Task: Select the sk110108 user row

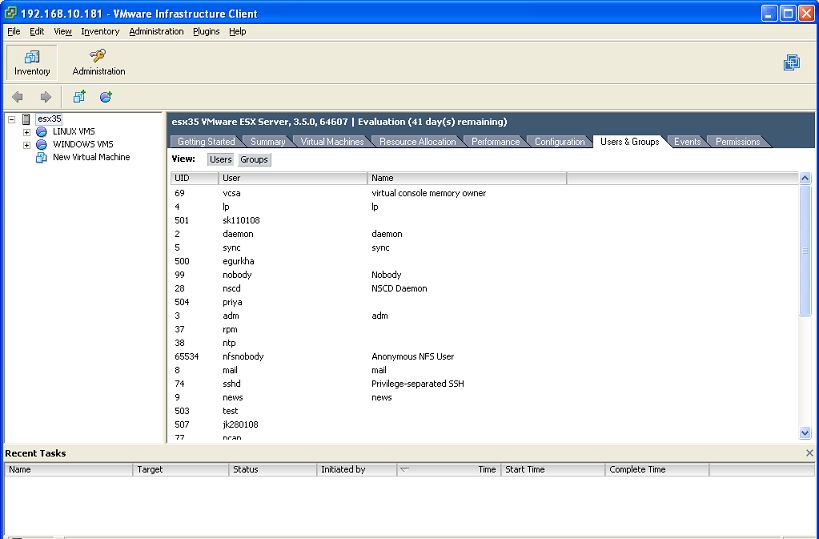Action: [485, 220]
